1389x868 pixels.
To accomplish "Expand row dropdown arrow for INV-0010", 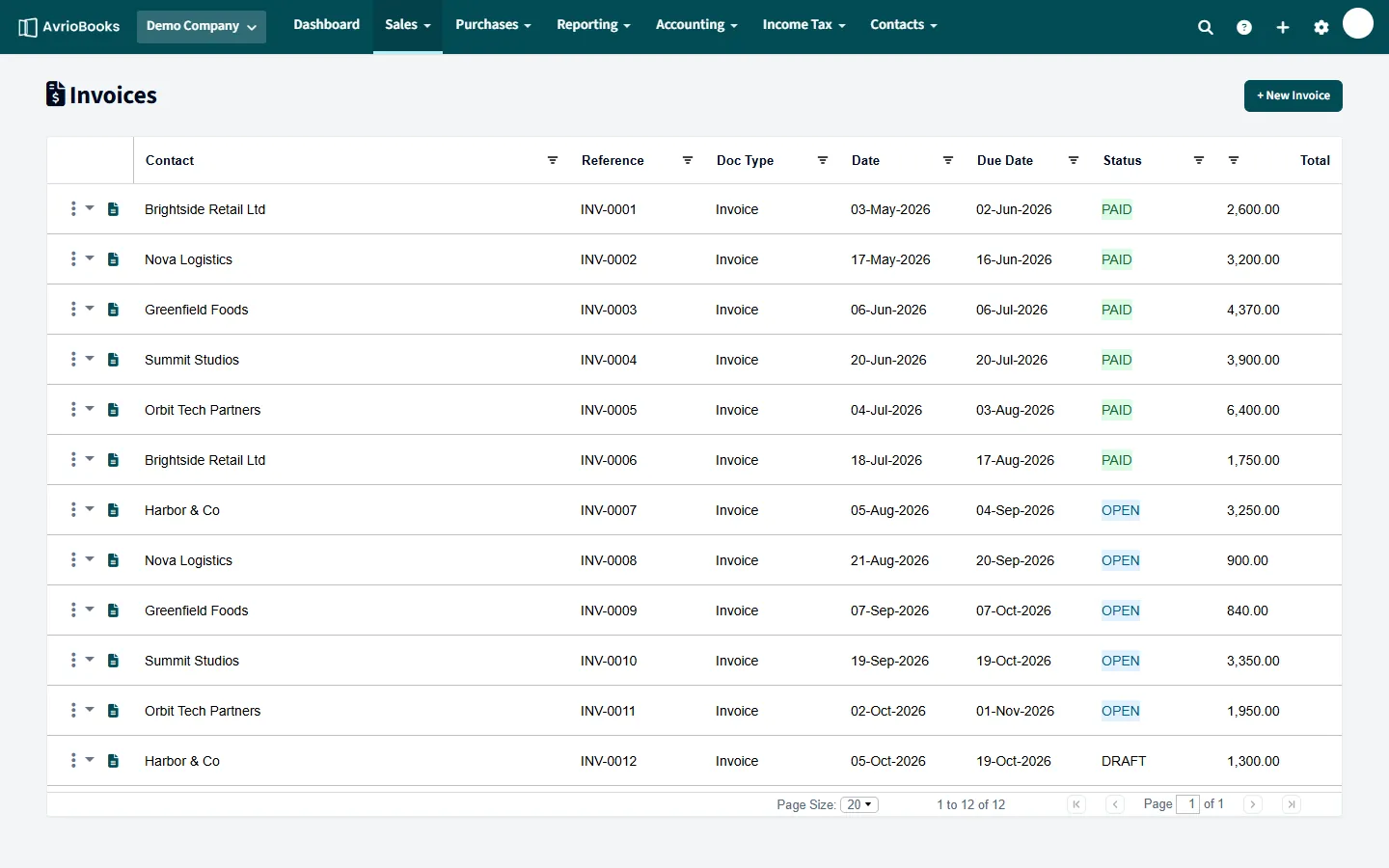I will [x=90, y=659].
